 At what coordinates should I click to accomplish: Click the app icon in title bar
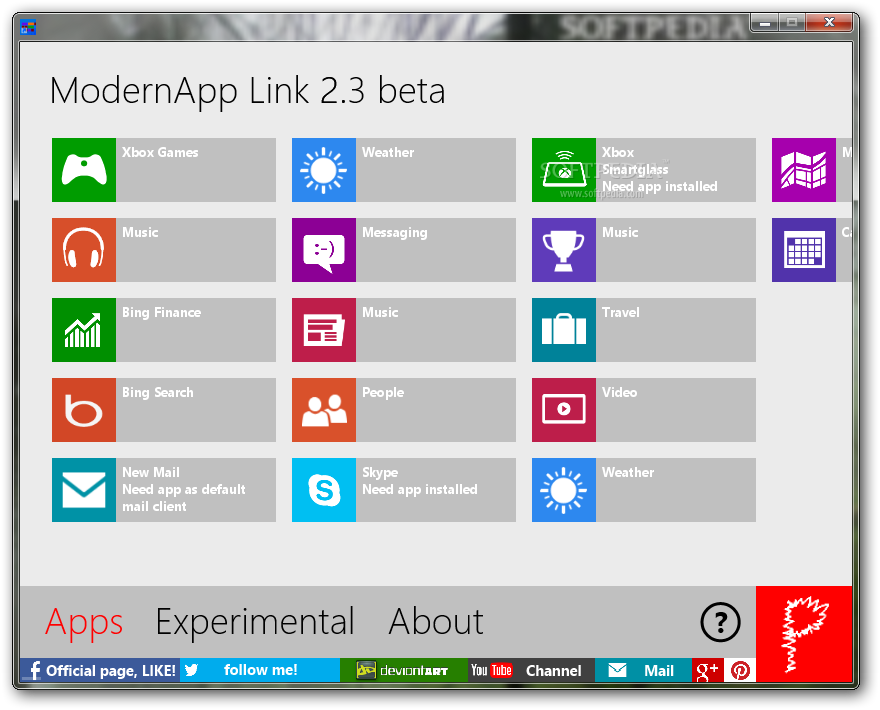pyautogui.click(x=28, y=26)
